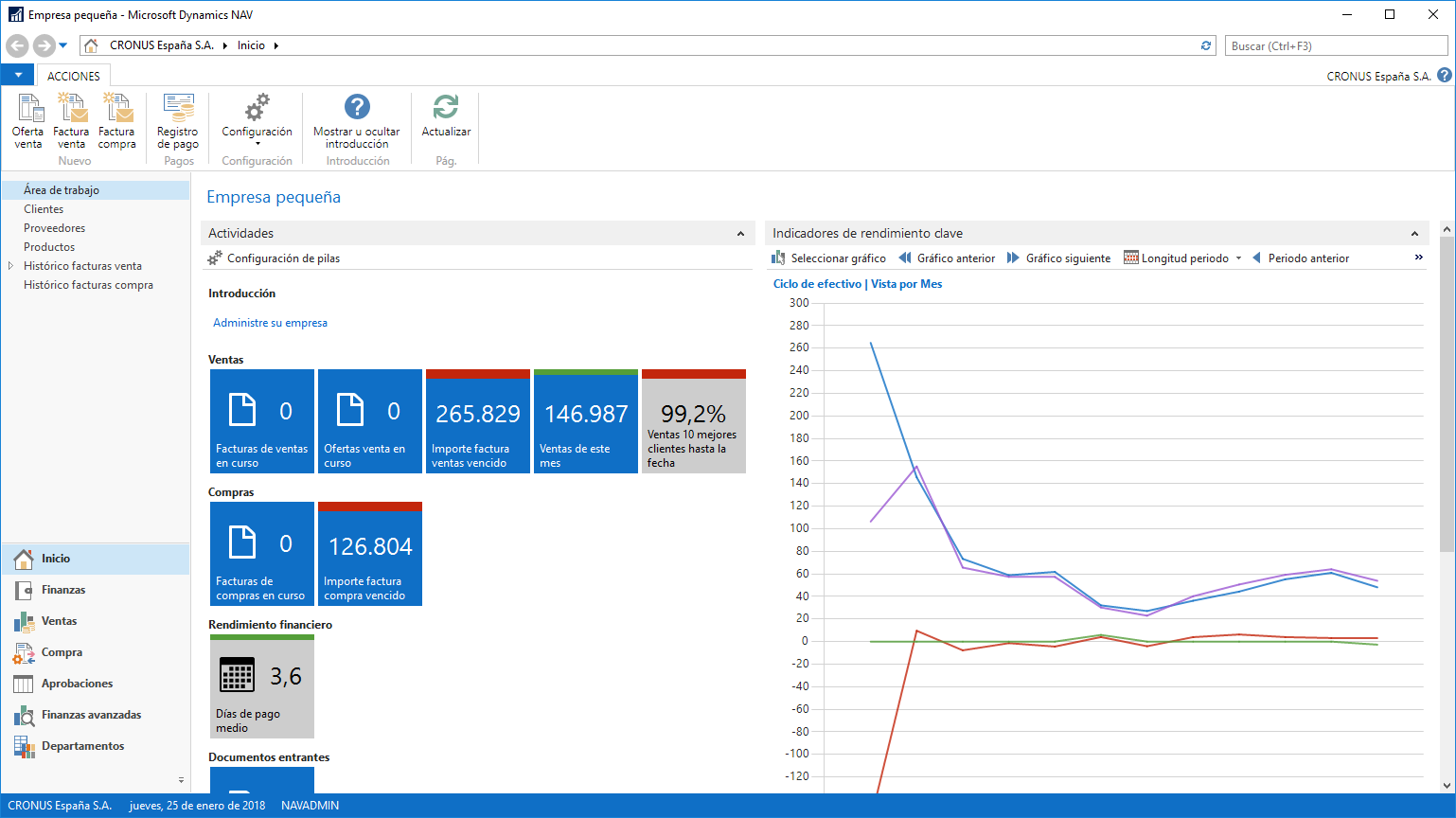Select the Inicio navigation button
The width and height of the screenshot is (1456, 818).
click(x=96, y=559)
